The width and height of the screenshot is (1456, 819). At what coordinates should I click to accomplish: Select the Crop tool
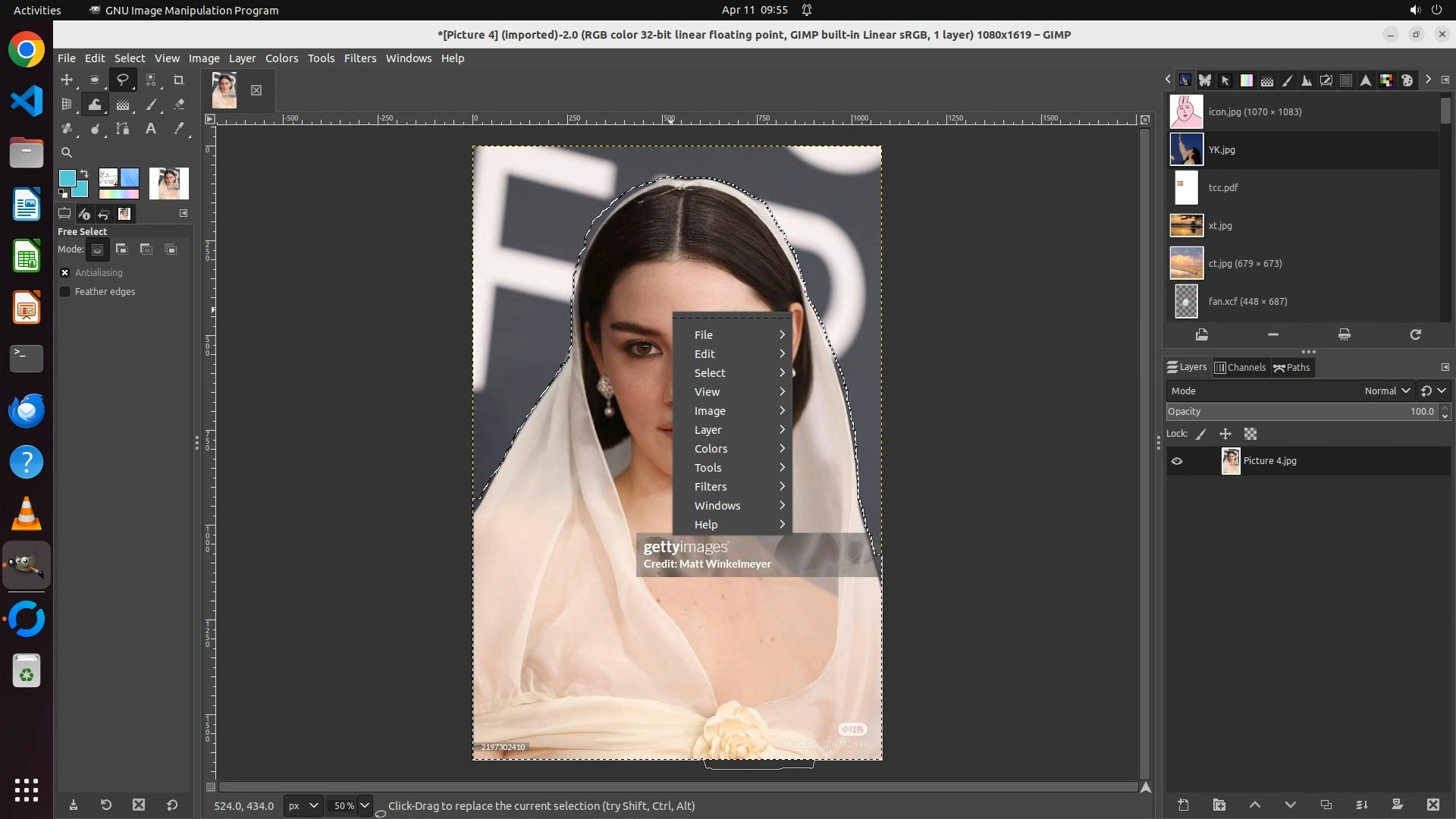point(179,80)
